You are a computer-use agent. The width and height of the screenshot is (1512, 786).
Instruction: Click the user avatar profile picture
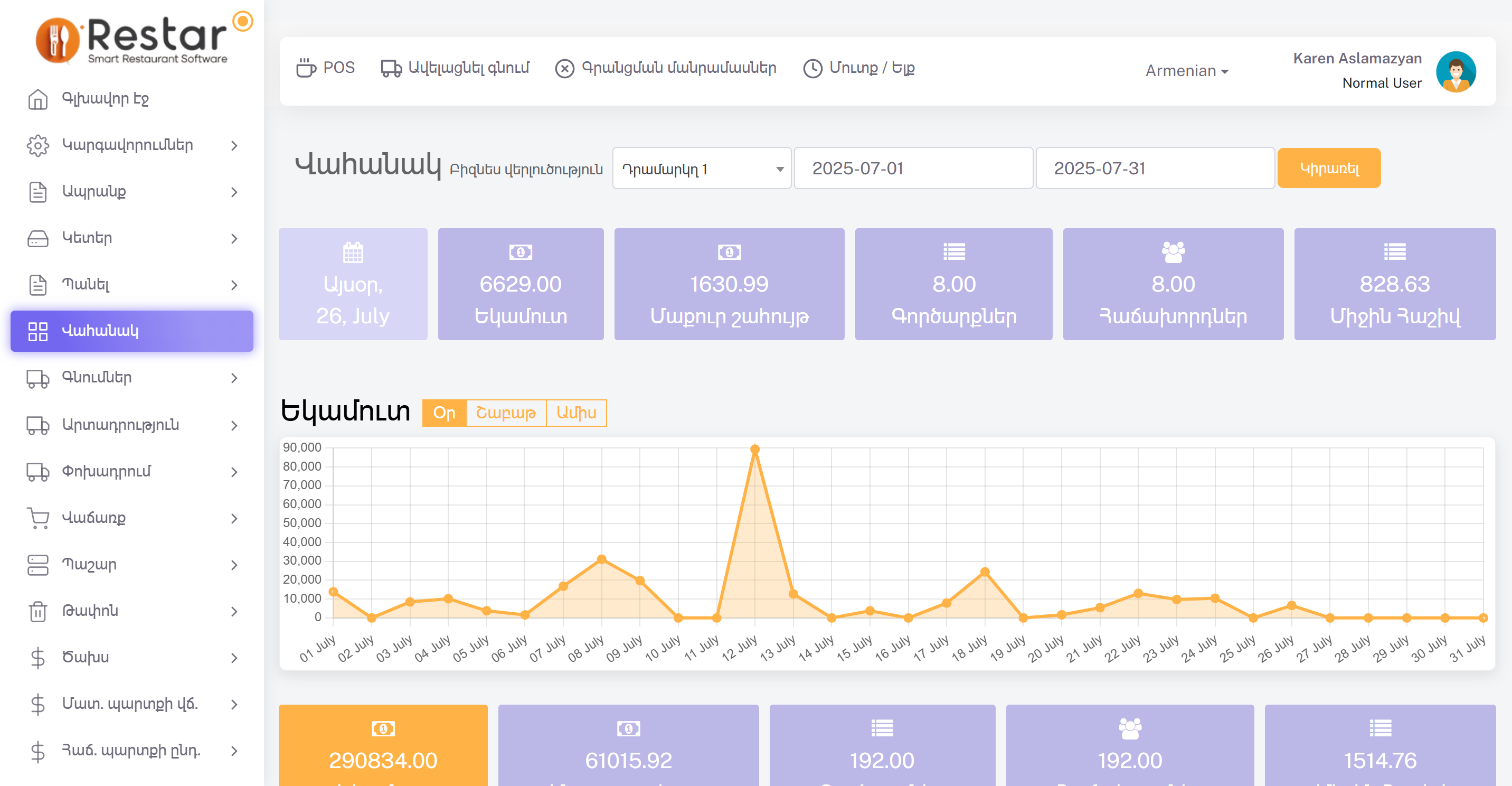[1455, 72]
